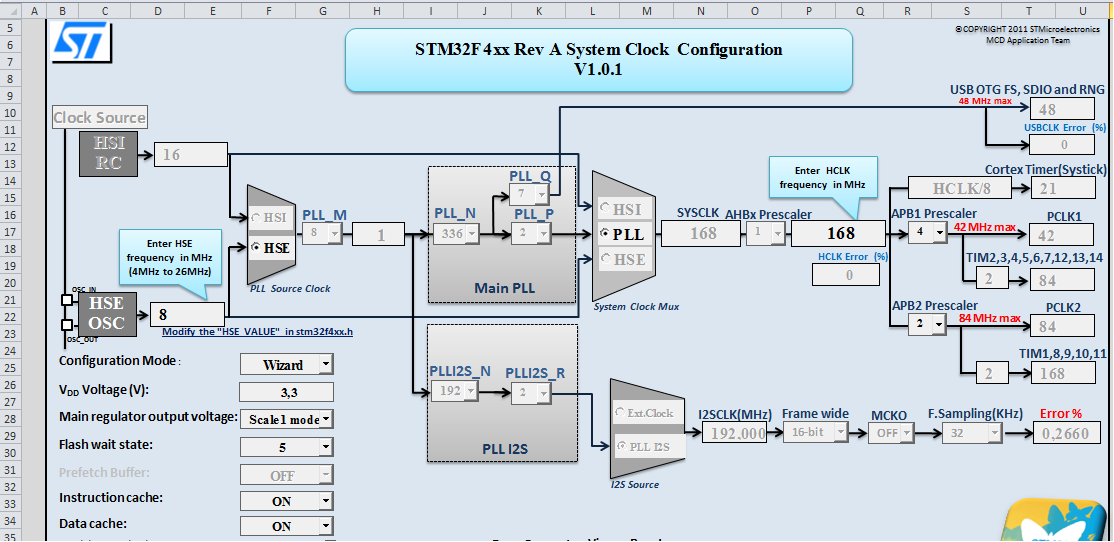Click PLL_M output value box showing 1

(379, 234)
